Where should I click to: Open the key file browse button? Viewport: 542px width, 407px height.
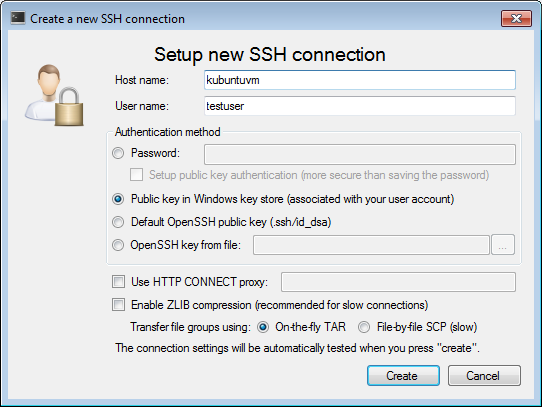tap(503, 245)
